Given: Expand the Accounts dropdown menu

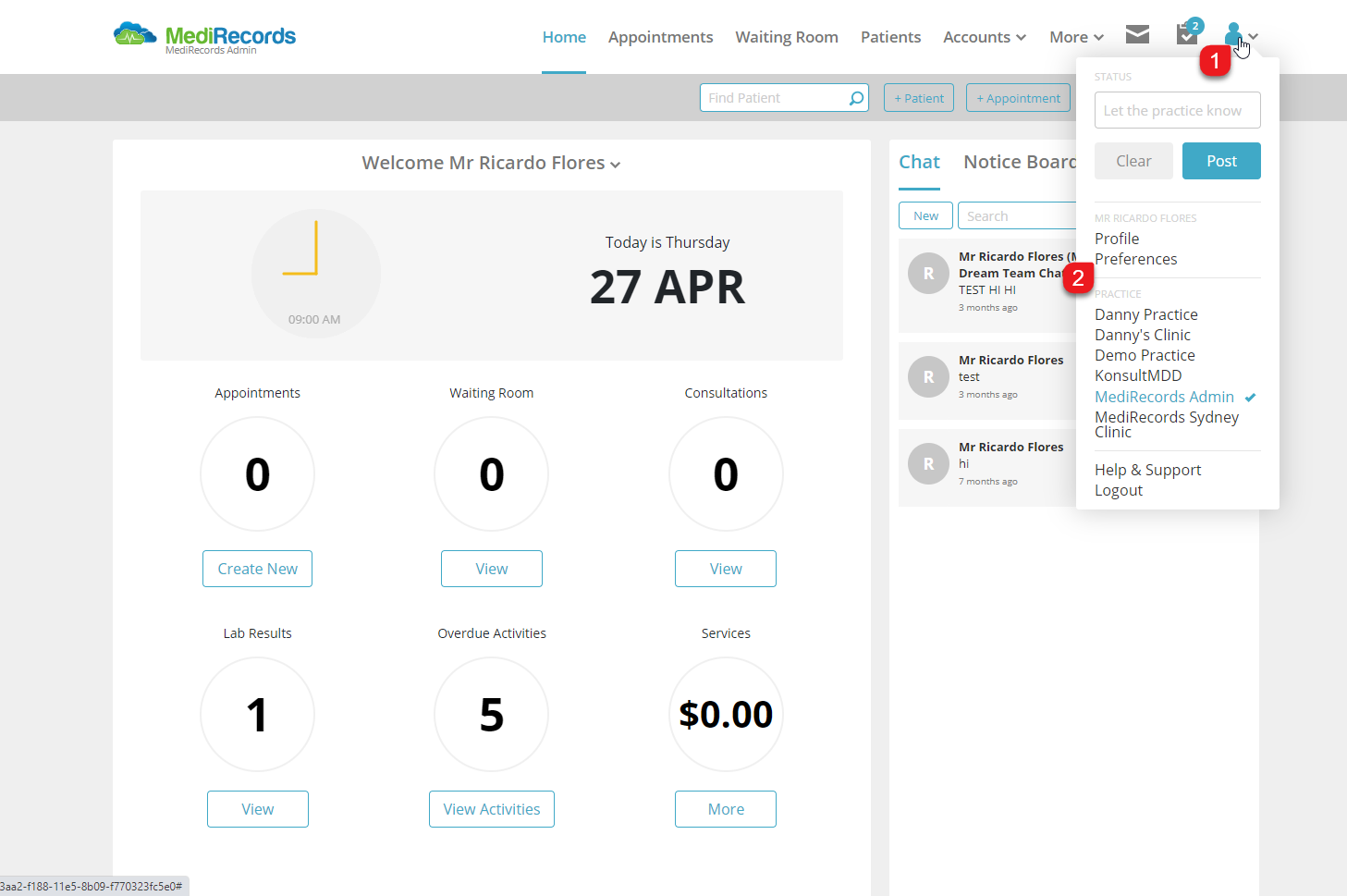Looking at the screenshot, I should coord(985,37).
